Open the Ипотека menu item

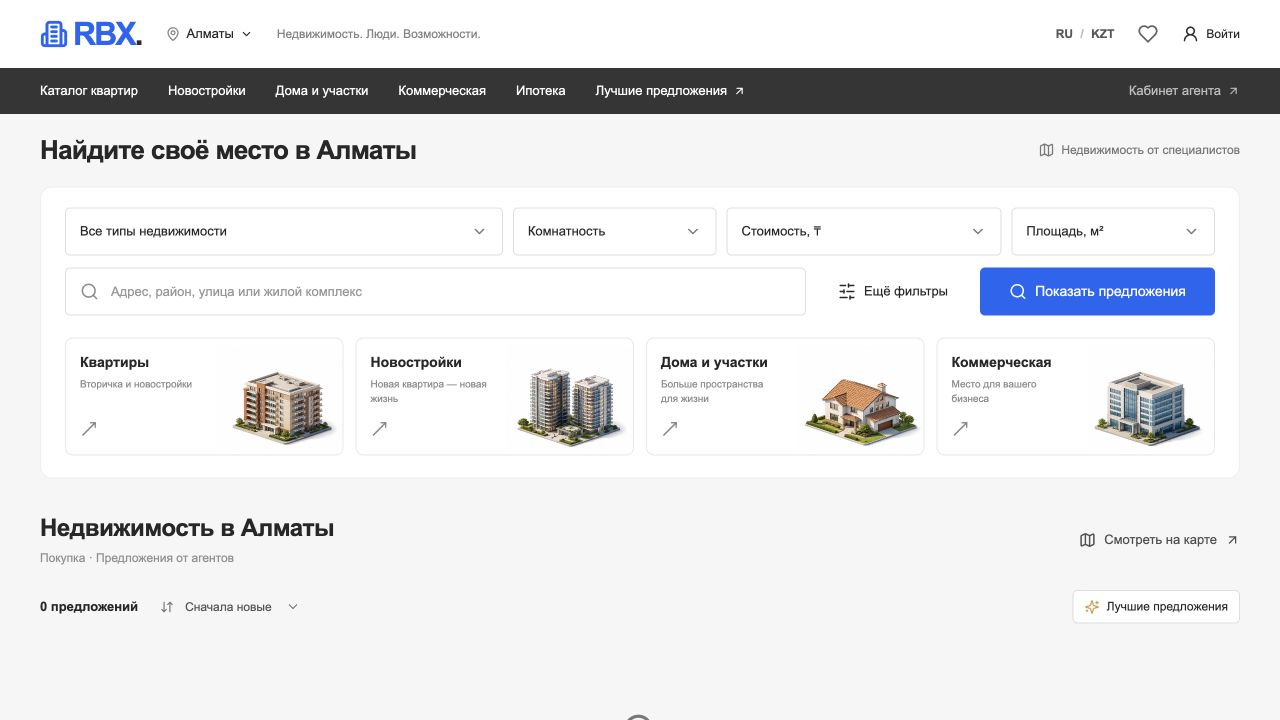(541, 91)
